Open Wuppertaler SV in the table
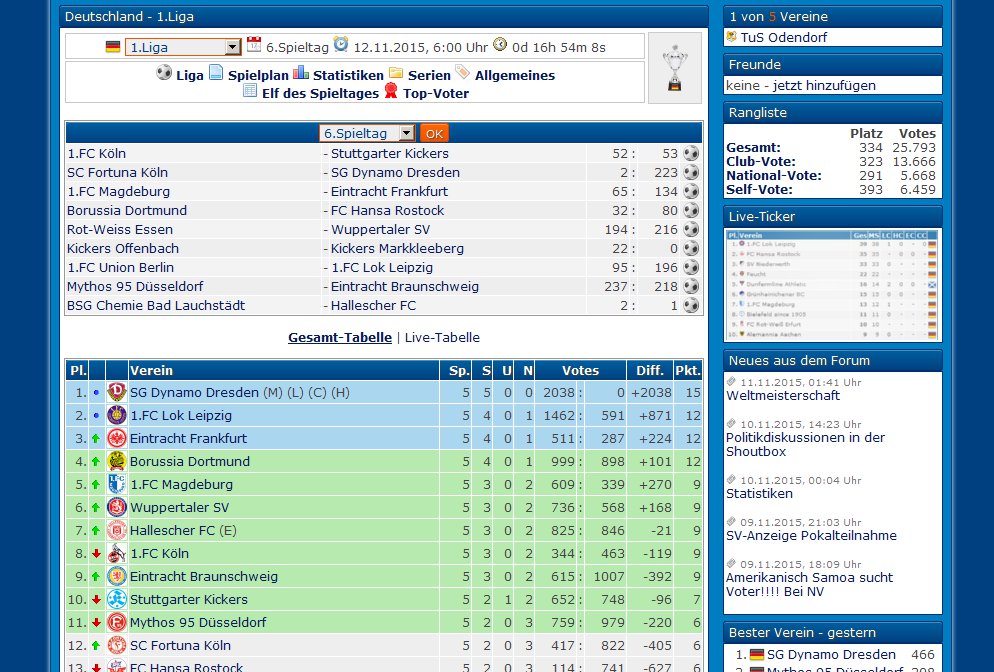Image resolution: width=994 pixels, height=672 pixels. tap(179, 508)
